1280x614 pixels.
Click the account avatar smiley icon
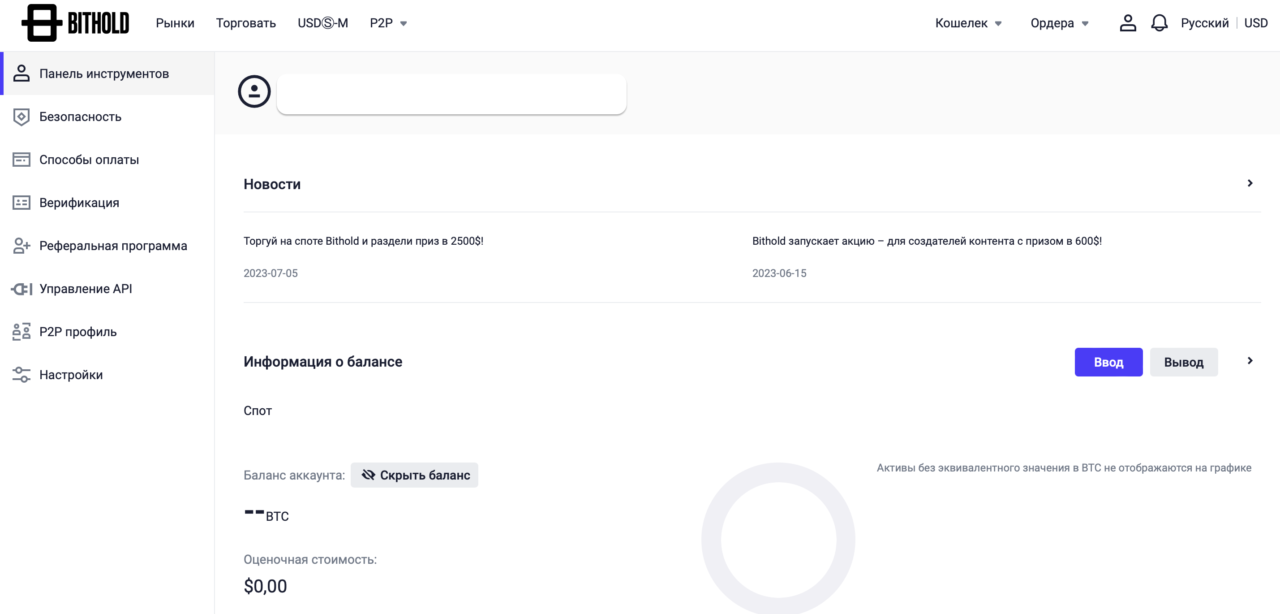coord(254,92)
